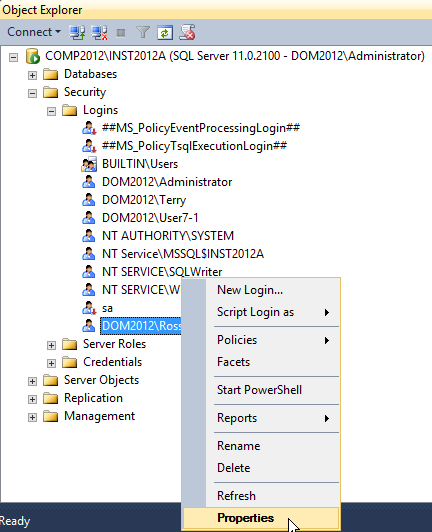Open the Policies submenu

tap(261, 340)
